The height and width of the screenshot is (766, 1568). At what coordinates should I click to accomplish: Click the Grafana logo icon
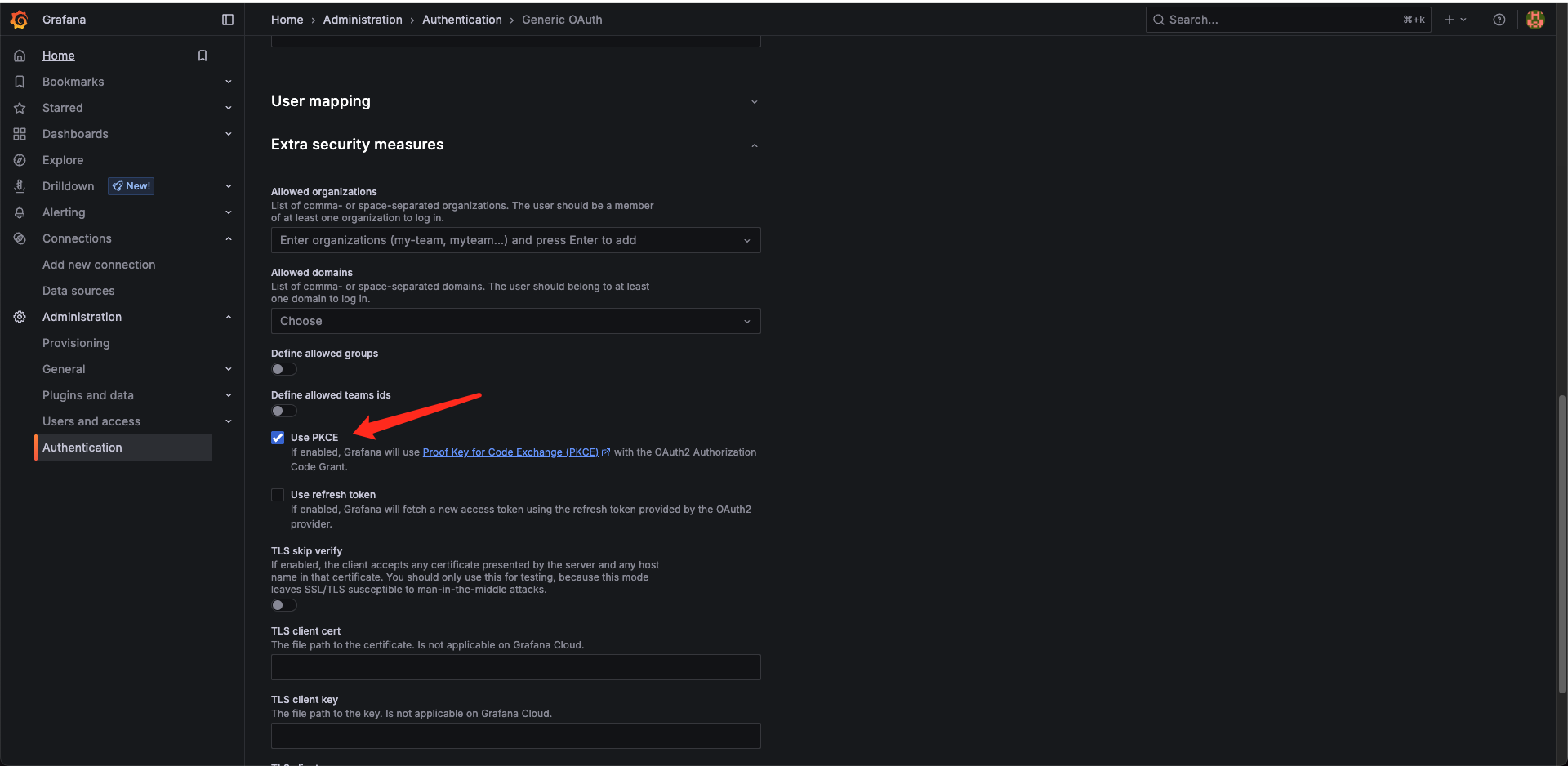coord(20,20)
